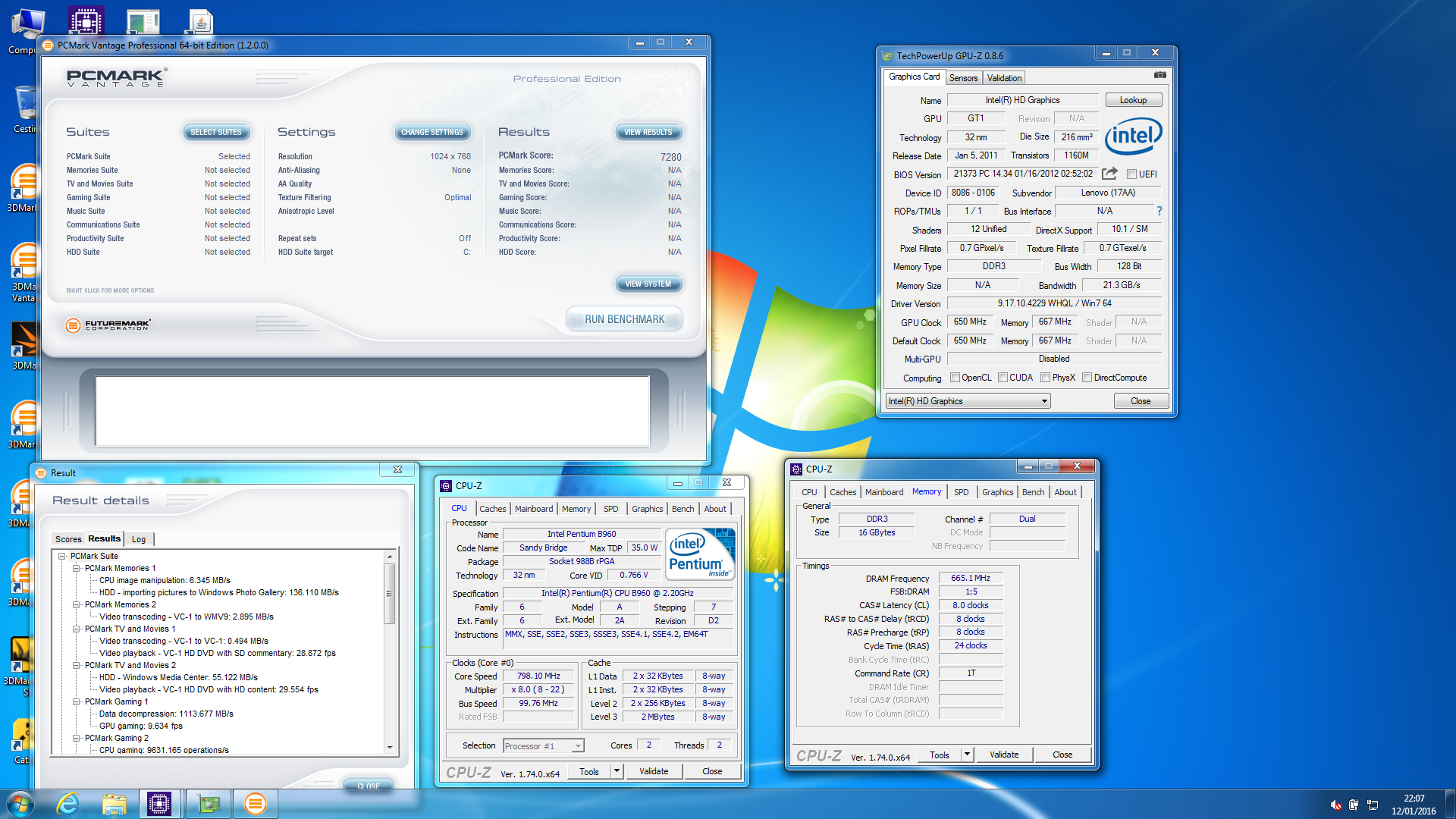Image resolution: width=1456 pixels, height=819 pixels.
Task: Click the tray volume icon
Action: pos(1336,805)
